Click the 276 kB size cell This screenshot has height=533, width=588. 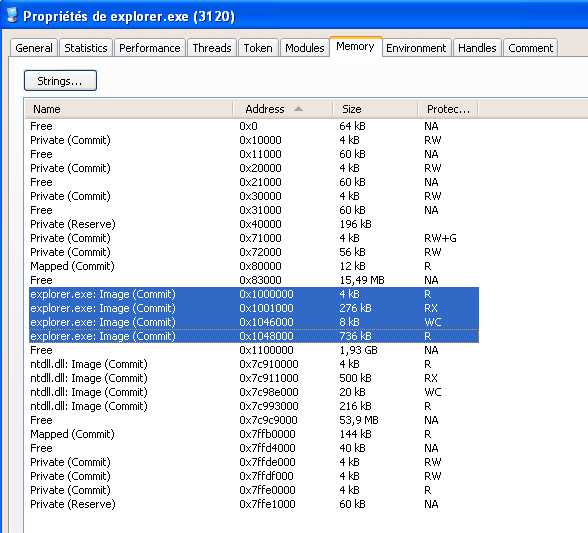click(x=355, y=308)
